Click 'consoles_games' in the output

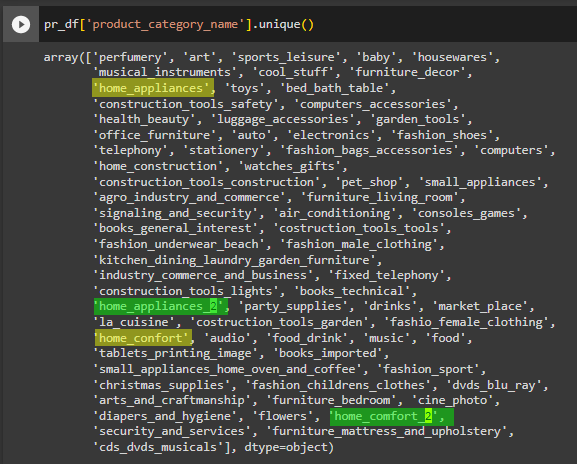point(466,213)
